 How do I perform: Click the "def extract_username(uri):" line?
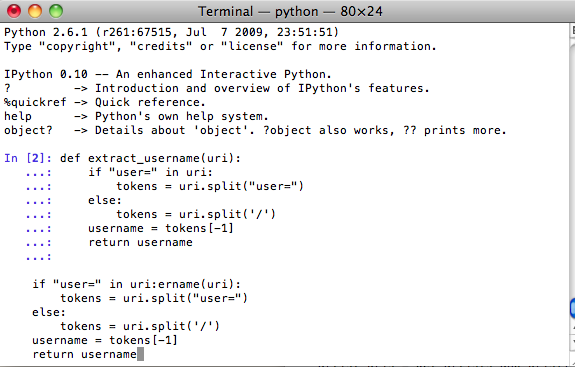tap(150, 158)
